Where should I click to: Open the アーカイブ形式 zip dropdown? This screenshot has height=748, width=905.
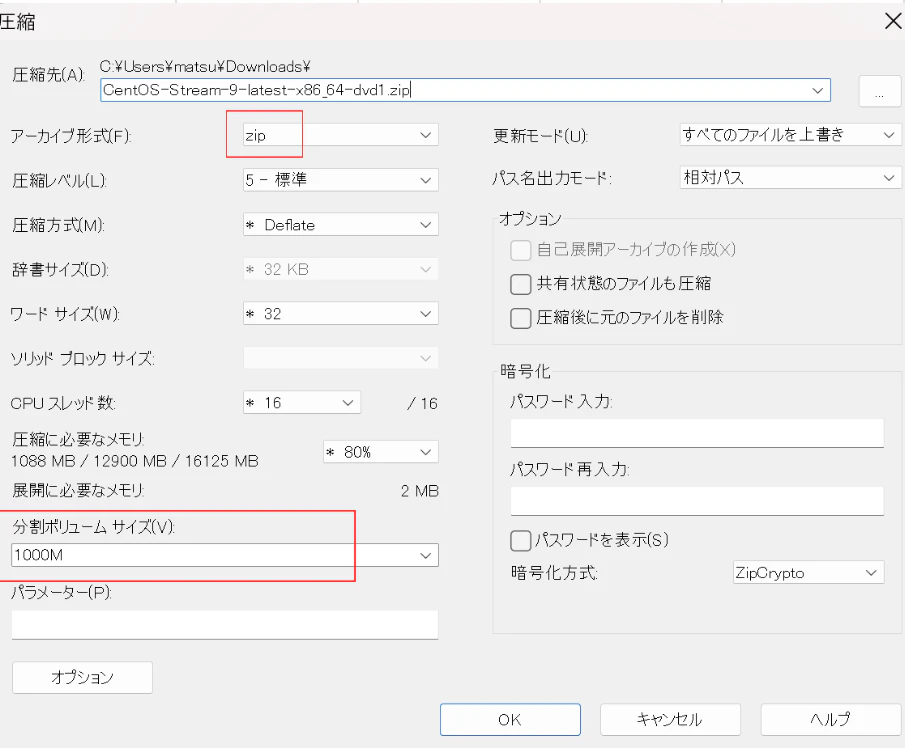point(341,135)
